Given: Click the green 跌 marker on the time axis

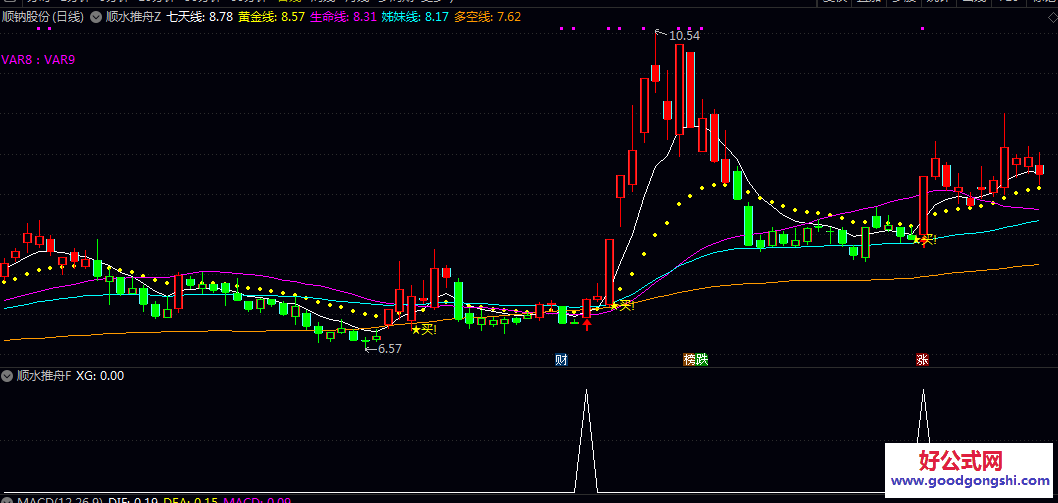Looking at the screenshot, I should coord(702,359).
